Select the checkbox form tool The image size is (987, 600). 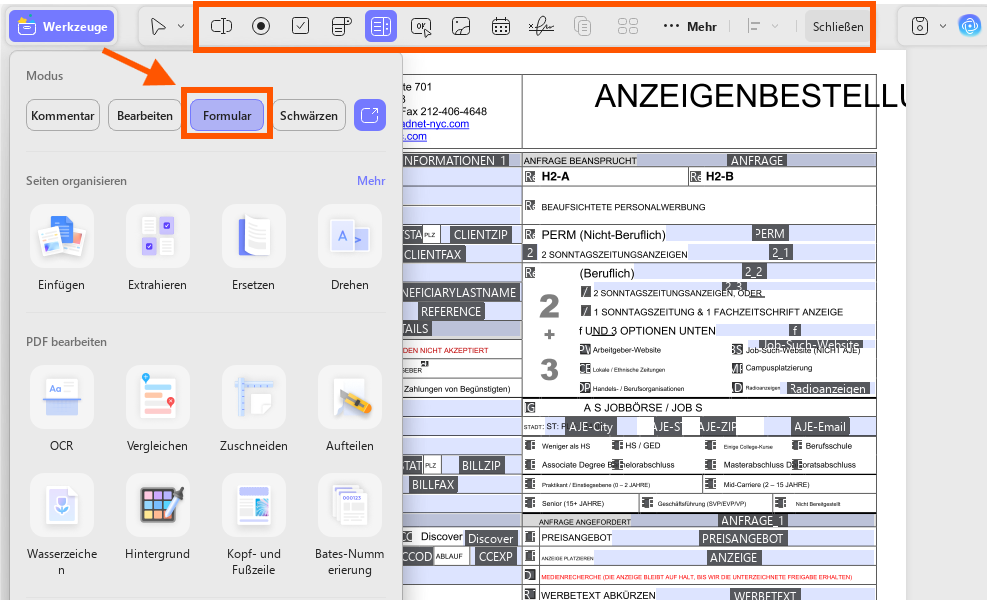click(x=301, y=26)
